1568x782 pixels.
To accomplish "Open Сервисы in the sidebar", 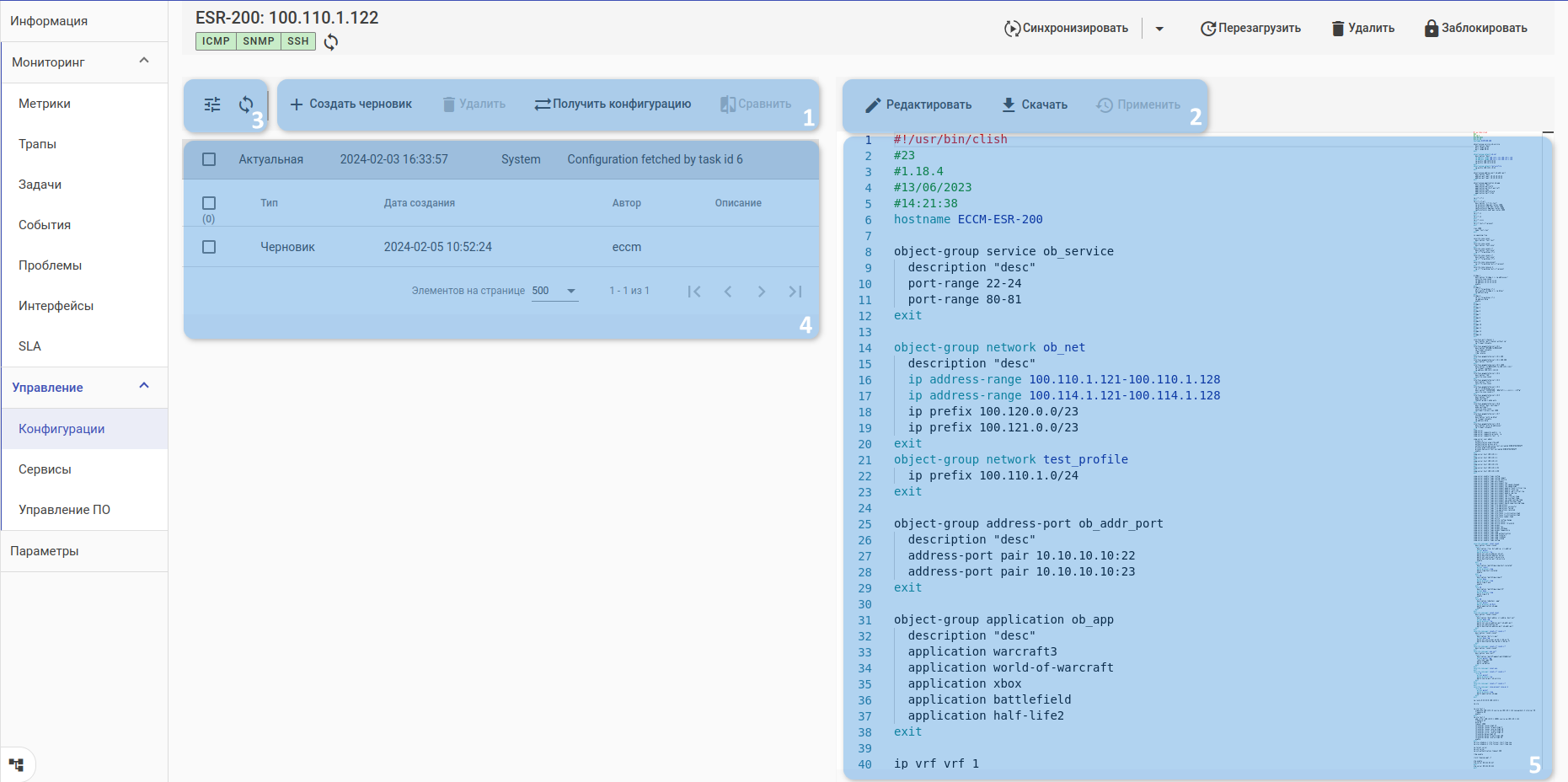I will [45, 469].
